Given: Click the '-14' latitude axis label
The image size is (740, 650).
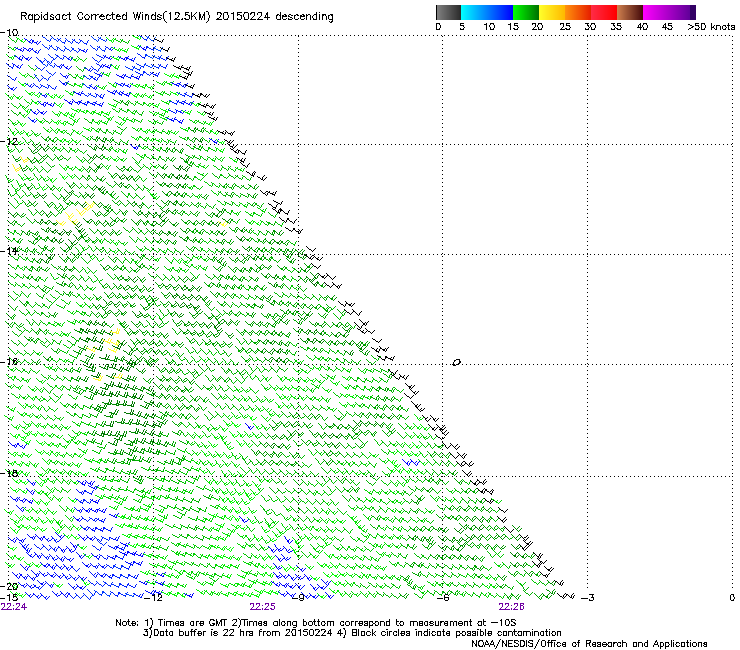Looking at the screenshot, I should (9, 251).
